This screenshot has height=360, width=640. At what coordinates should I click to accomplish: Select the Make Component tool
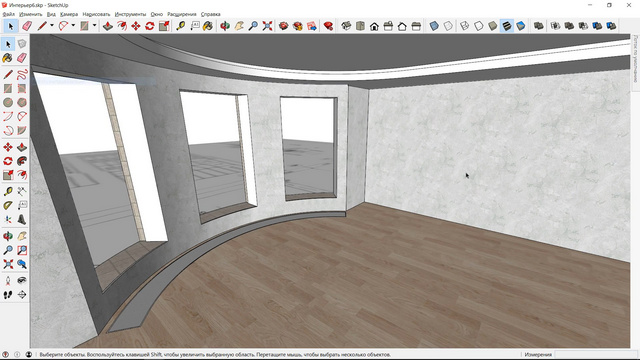tap(22, 44)
